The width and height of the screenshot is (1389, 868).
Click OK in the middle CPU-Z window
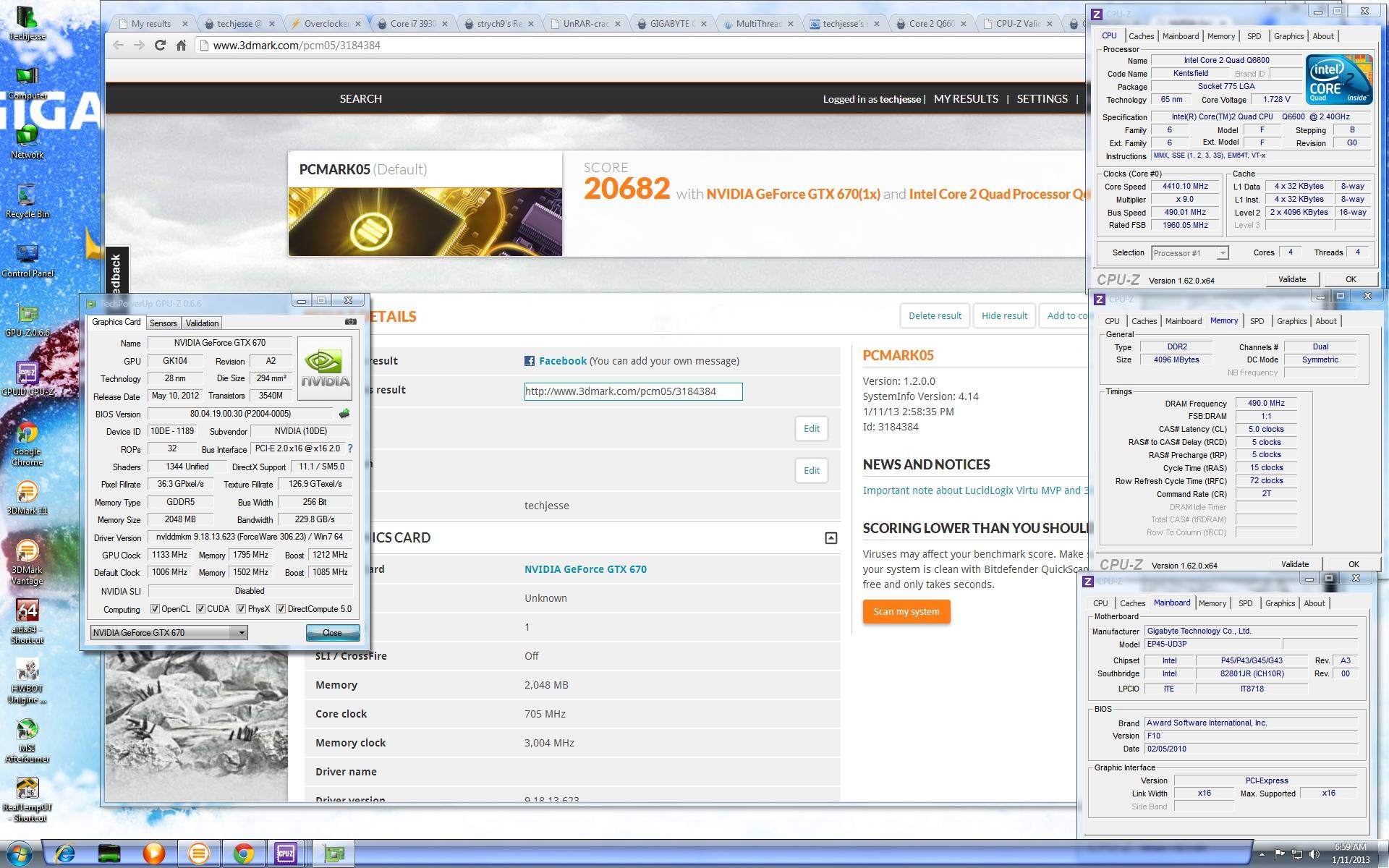click(x=1354, y=564)
